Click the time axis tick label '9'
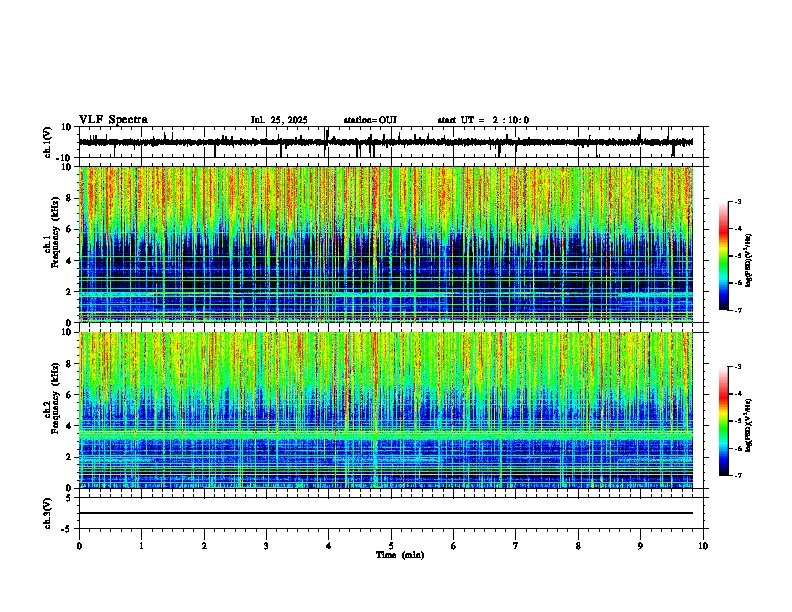This screenshot has width=792, height=612. pyautogui.click(x=640, y=546)
